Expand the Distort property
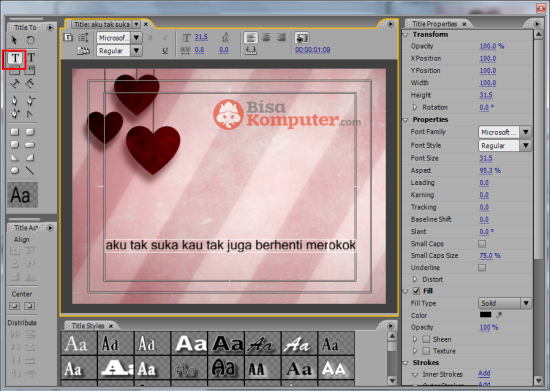 [415, 279]
